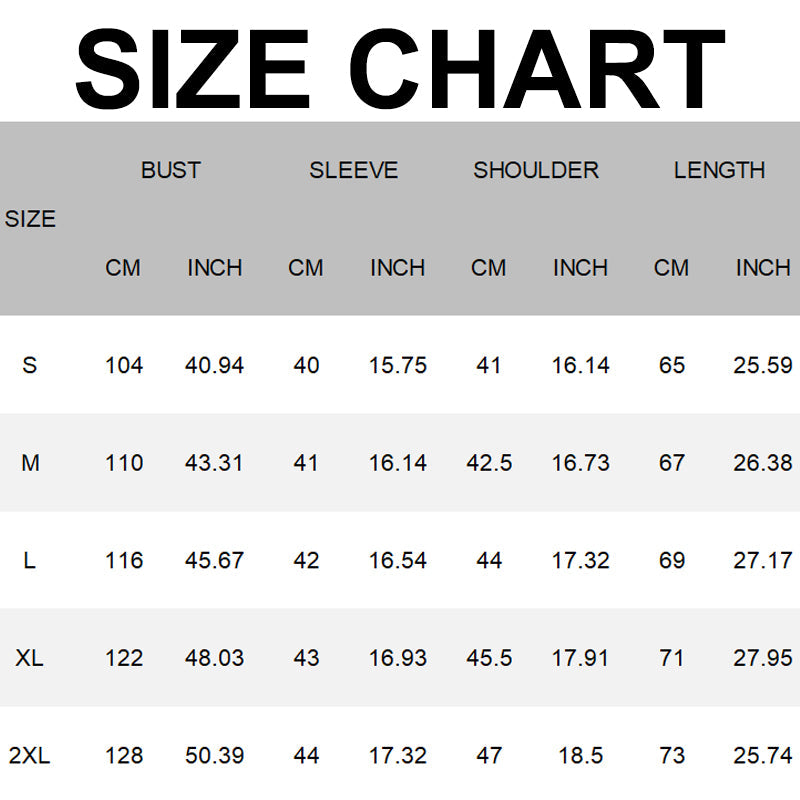Click the 69 length value for size L
Image resolution: width=800 pixels, height=800 pixels.
pyautogui.click(x=671, y=560)
